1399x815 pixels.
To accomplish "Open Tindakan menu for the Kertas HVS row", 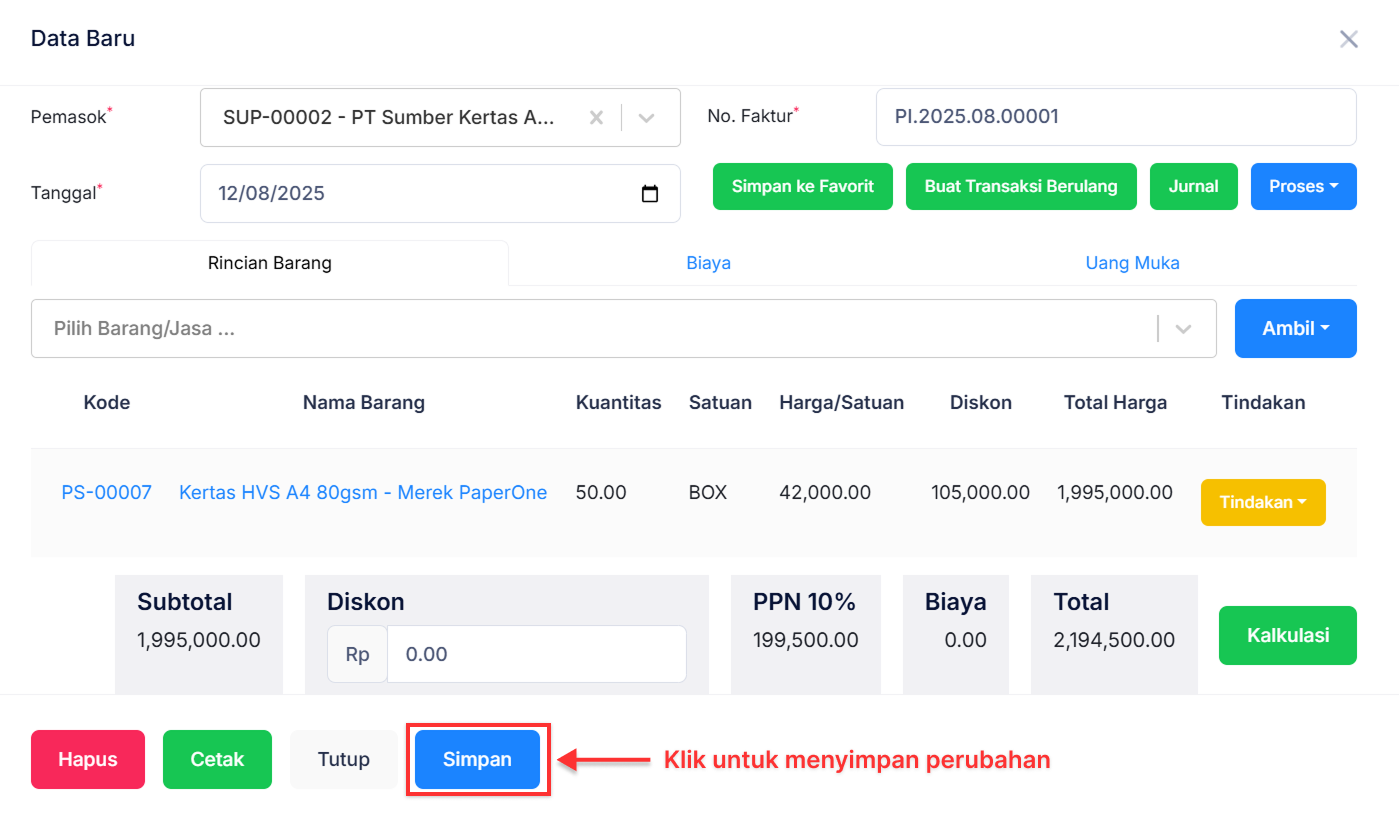I will (1263, 502).
